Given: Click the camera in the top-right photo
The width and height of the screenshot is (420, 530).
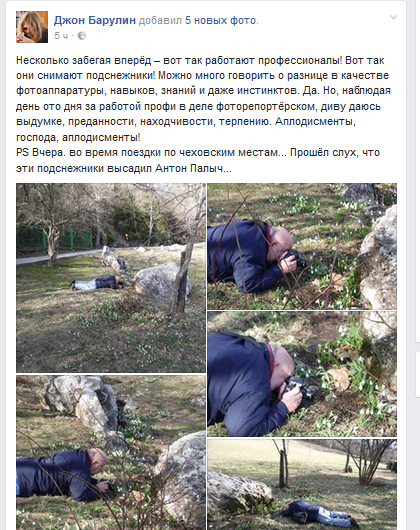Looking at the screenshot, I should (295, 258).
